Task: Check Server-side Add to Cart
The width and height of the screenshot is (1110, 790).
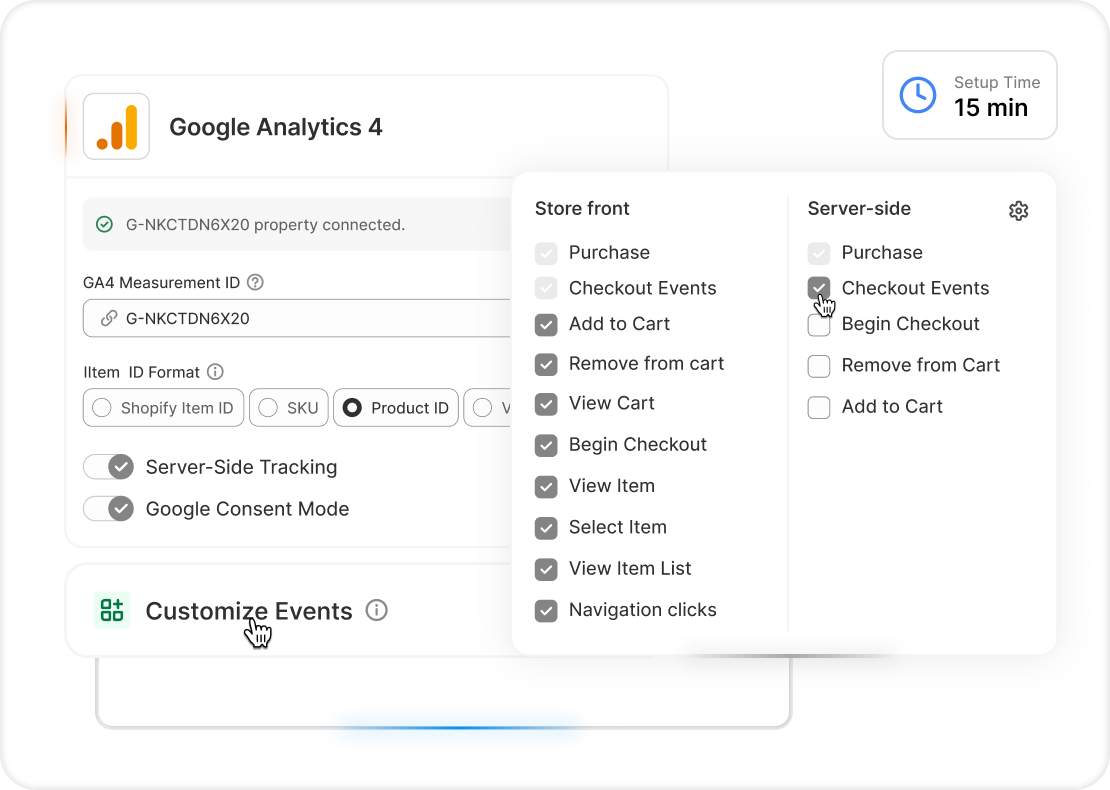Action: (x=818, y=407)
